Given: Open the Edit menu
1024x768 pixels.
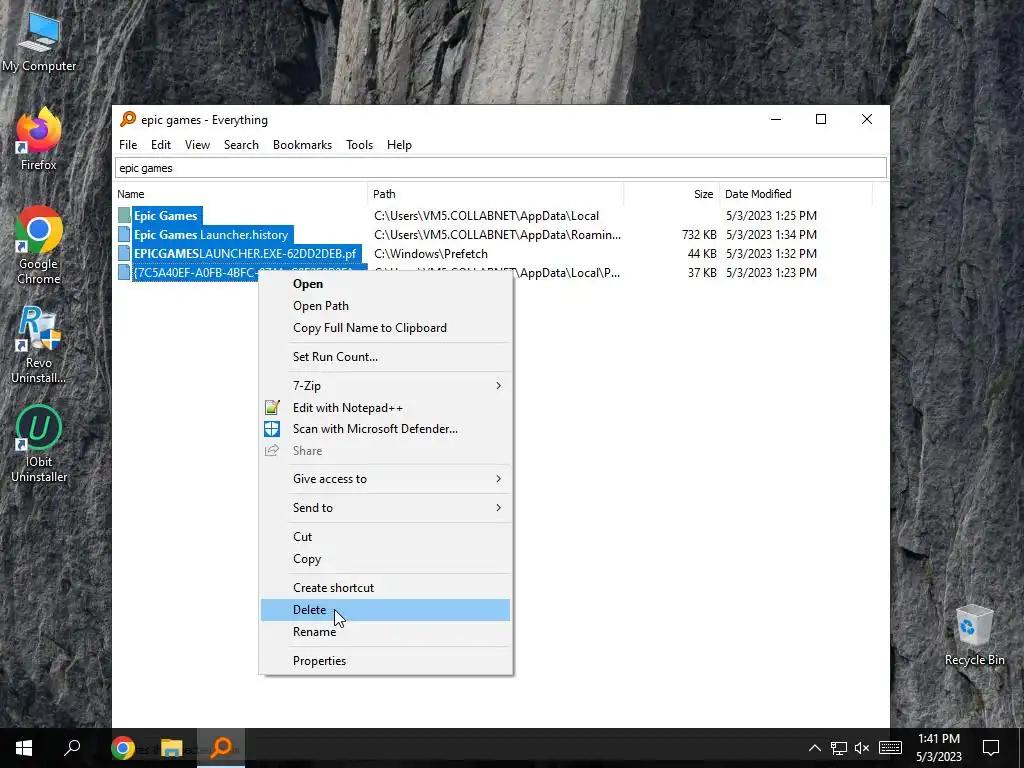Looking at the screenshot, I should point(161,145).
